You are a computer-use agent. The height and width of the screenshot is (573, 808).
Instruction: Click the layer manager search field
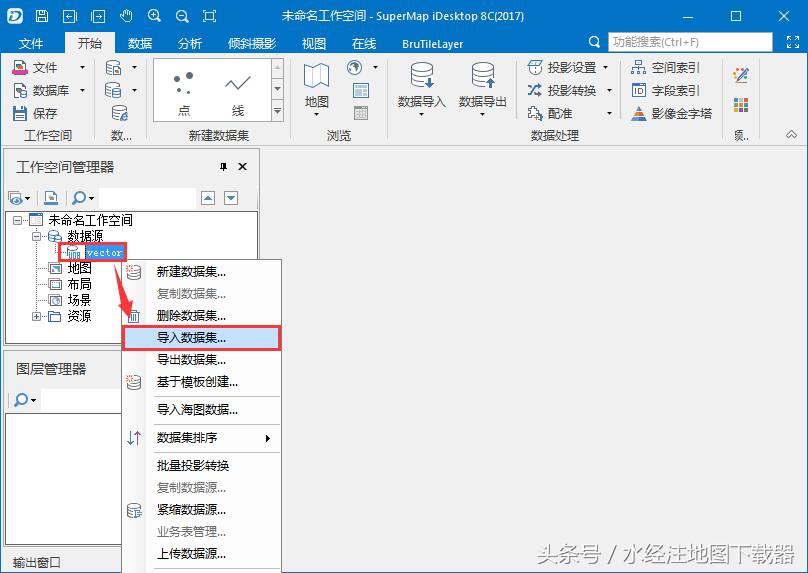pyautogui.click(x=81, y=400)
